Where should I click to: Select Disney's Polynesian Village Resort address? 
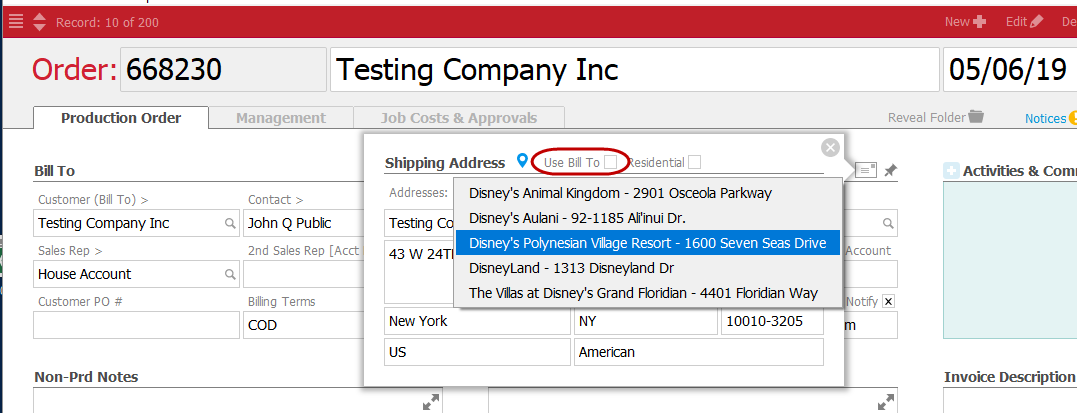(647, 243)
